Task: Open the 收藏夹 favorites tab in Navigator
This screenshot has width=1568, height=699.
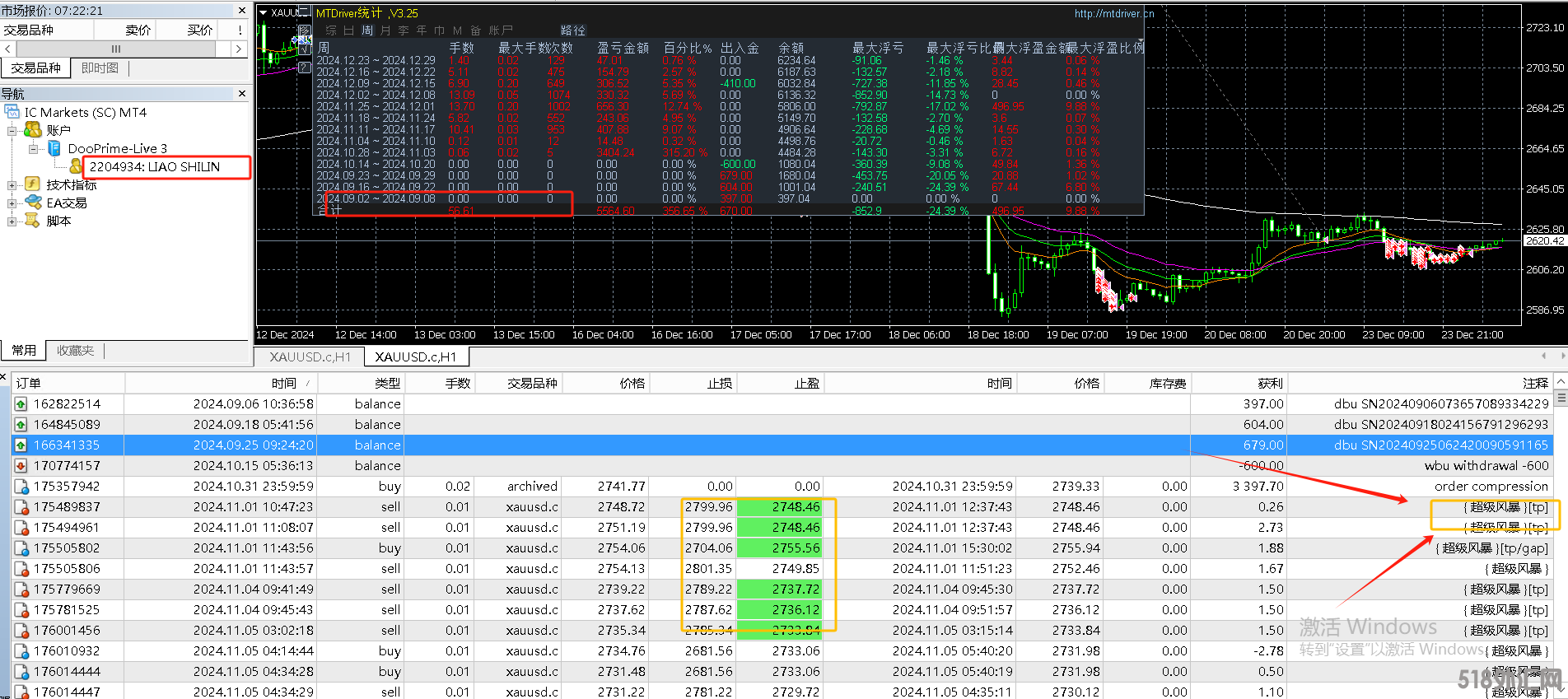Action: click(75, 351)
